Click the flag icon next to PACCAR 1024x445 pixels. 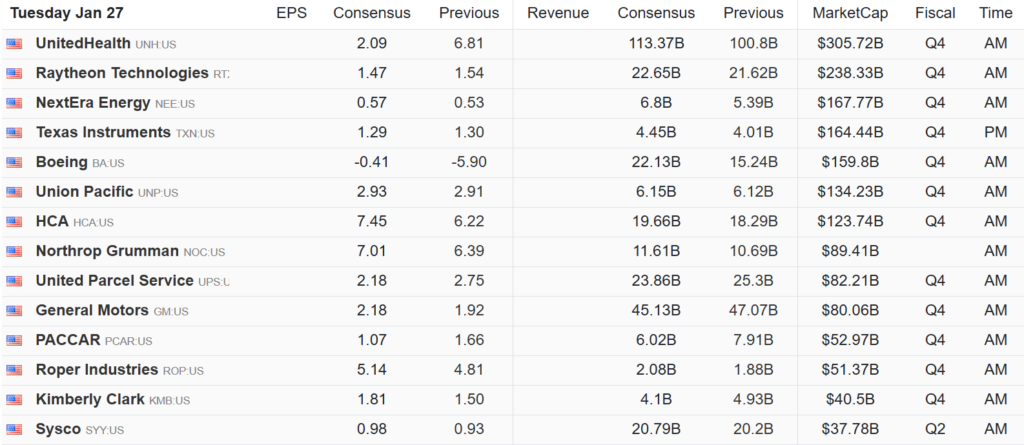click(x=14, y=341)
